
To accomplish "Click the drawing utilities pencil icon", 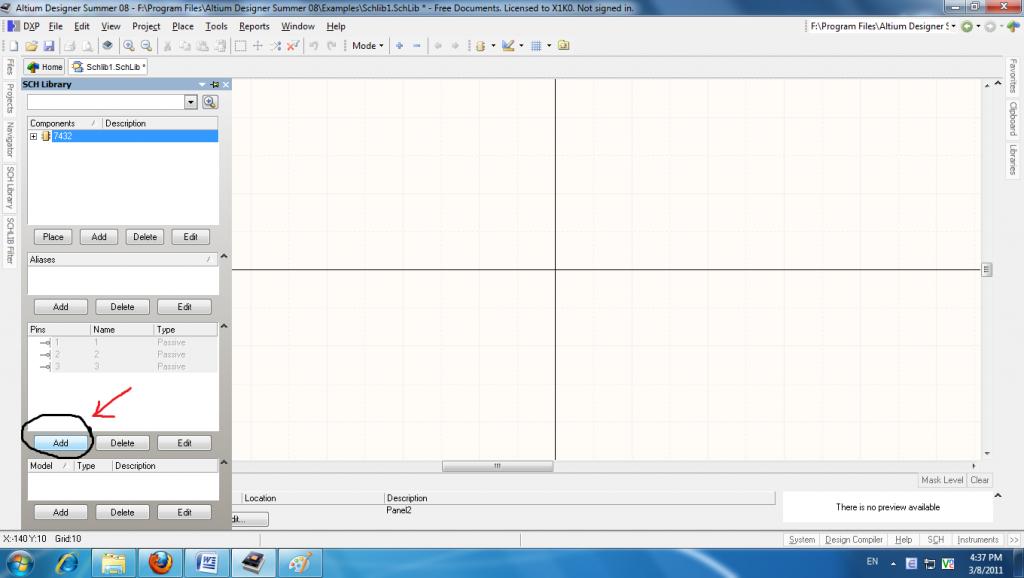I will 508,46.
